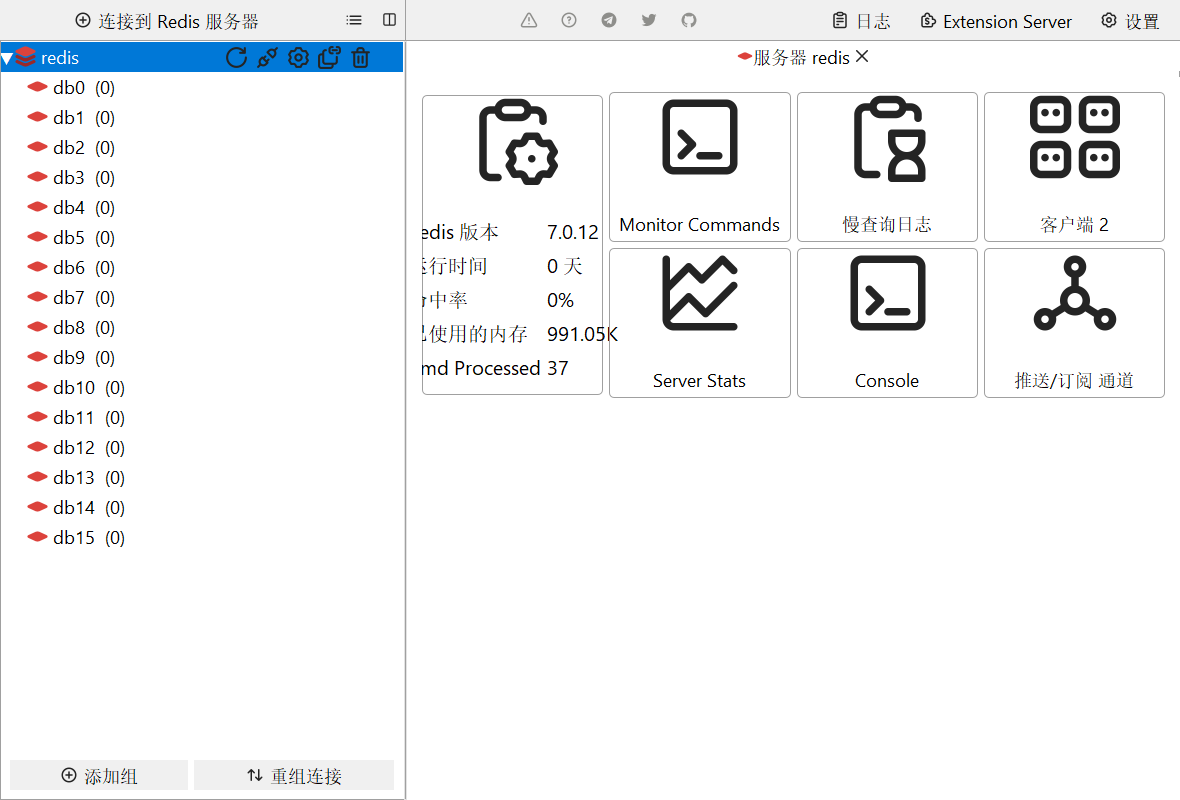Open the Monitor Commands panel
This screenshot has width=1180, height=800.
pyautogui.click(x=699, y=167)
